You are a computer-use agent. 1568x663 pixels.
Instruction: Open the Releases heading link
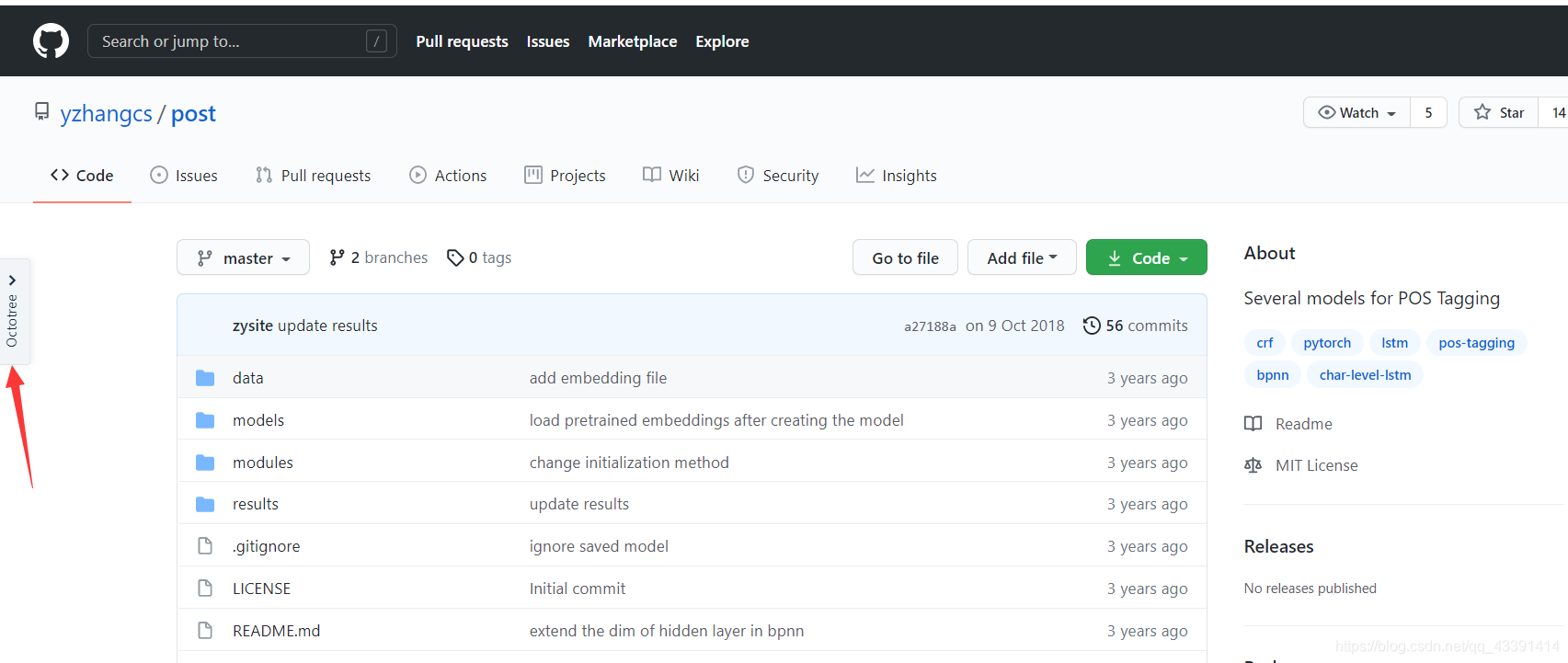pos(1278,546)
